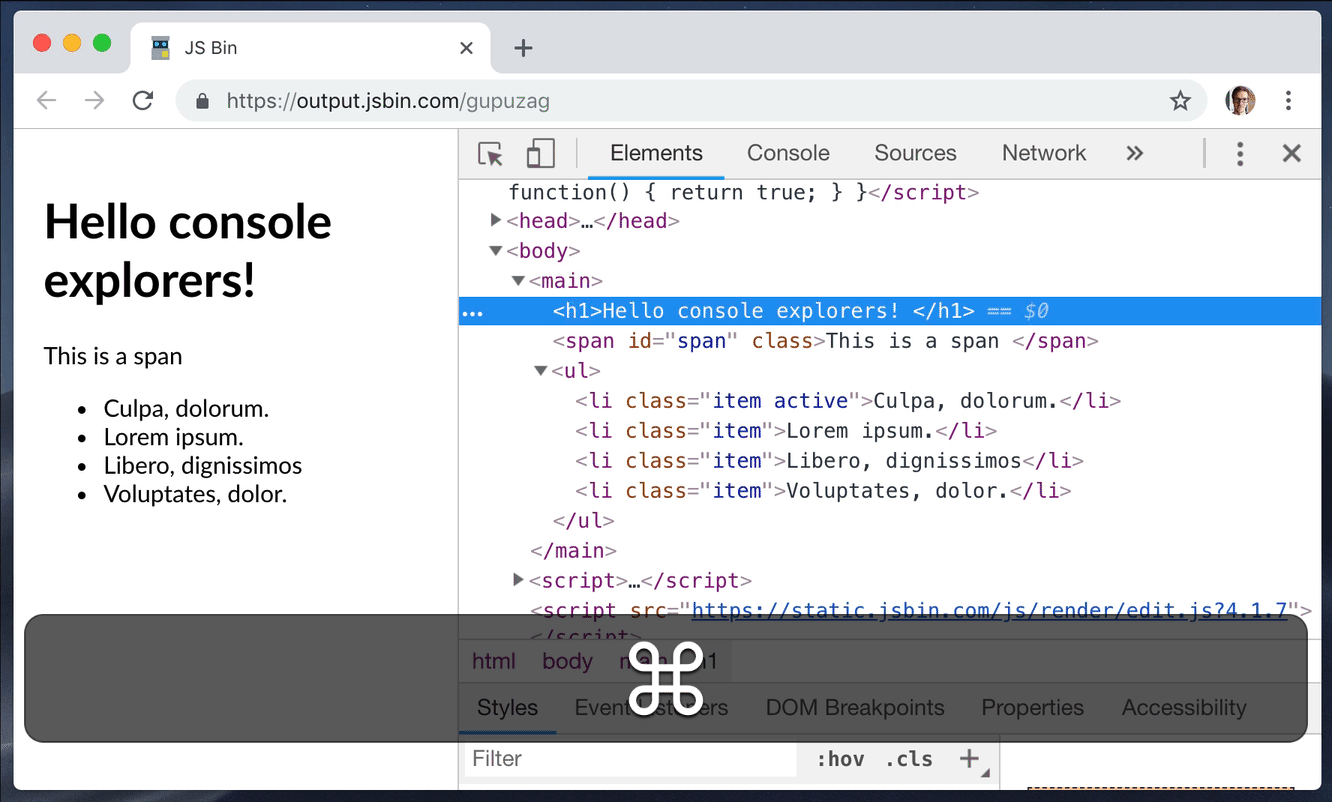Activate the inspect element picker icon

coord(490,154)
